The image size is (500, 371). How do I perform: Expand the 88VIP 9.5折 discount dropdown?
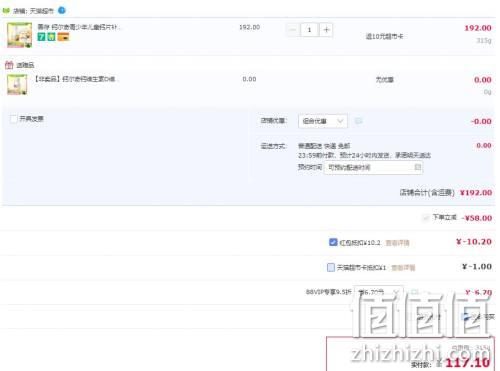(x=378, y=292)
